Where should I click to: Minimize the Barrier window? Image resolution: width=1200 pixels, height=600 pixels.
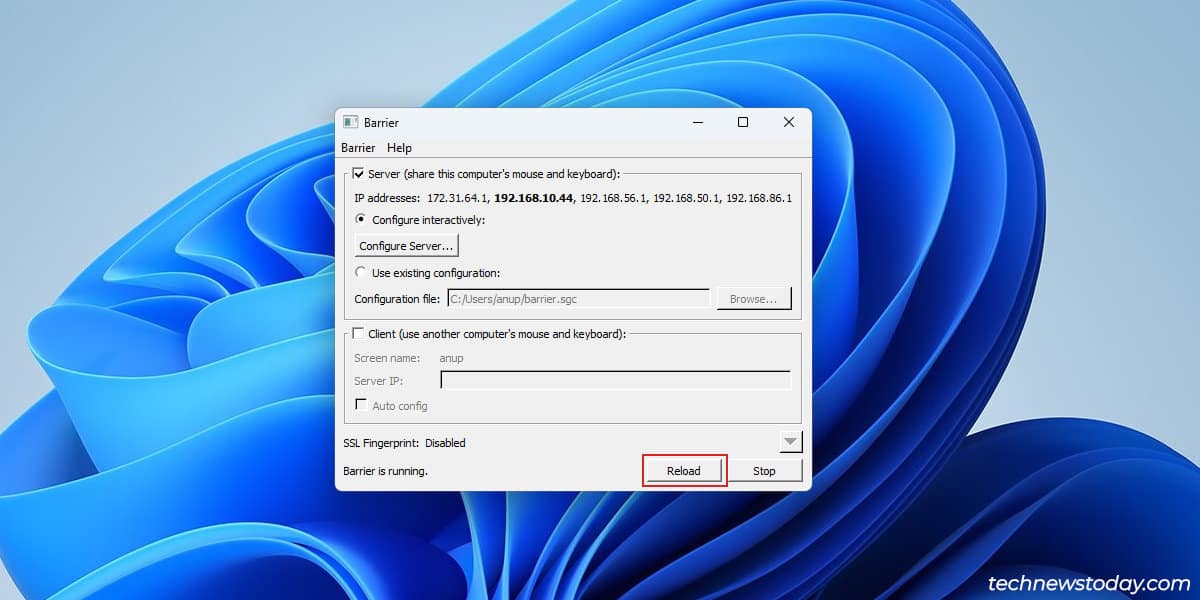(698, 122)
